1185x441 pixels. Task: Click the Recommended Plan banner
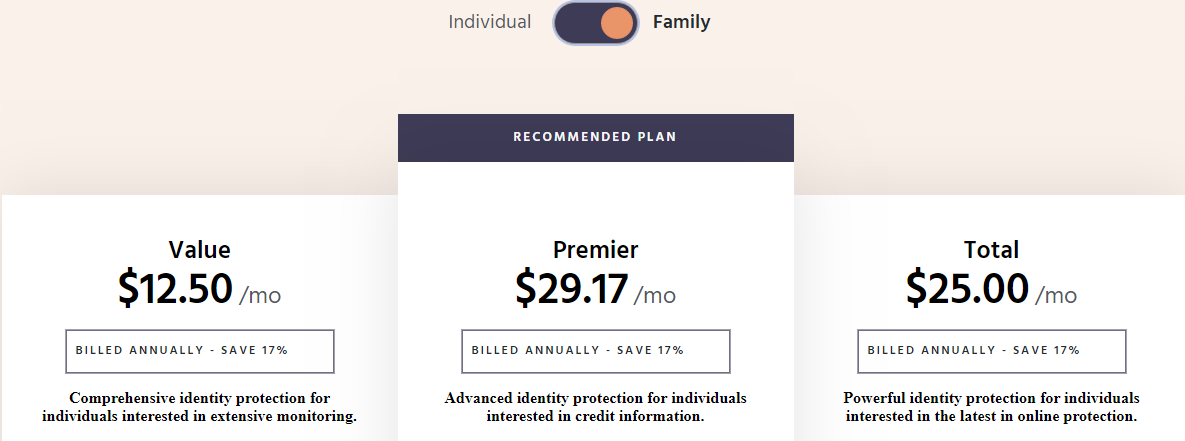click(596, 137)
